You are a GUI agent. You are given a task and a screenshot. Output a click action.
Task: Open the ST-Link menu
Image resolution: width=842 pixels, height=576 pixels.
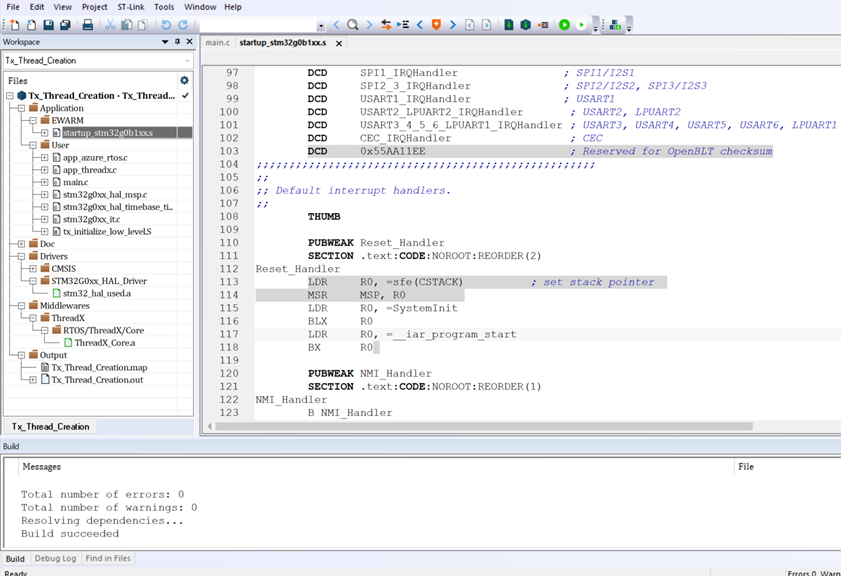click(130, 7)
